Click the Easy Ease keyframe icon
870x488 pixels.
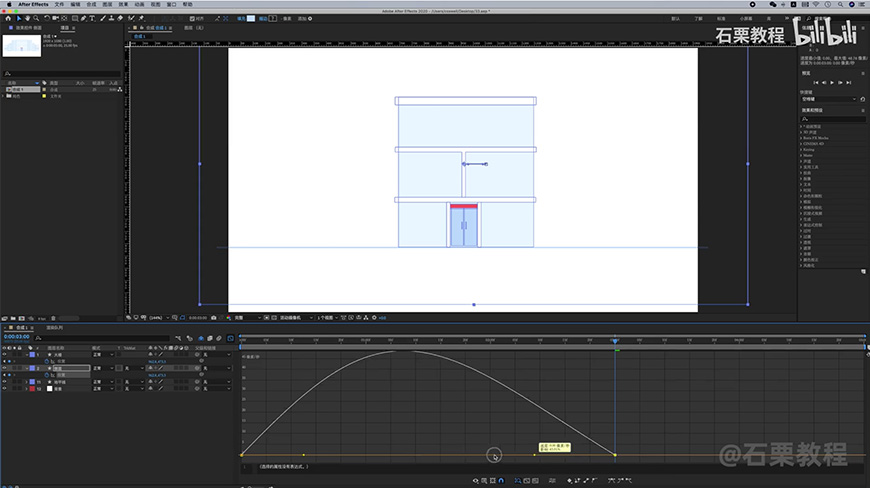611,480
